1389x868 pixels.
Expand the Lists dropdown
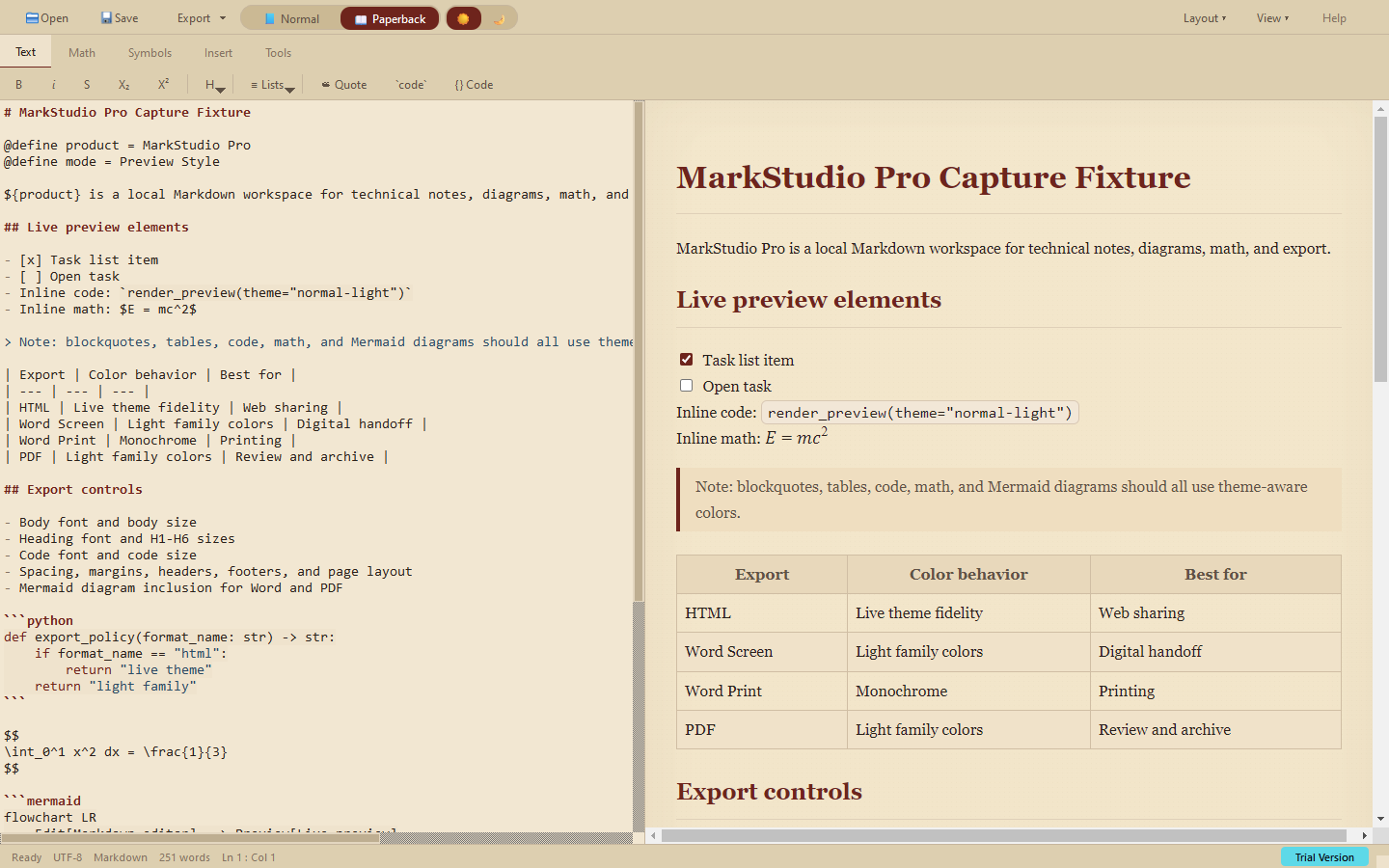click(x=272, y=85)
